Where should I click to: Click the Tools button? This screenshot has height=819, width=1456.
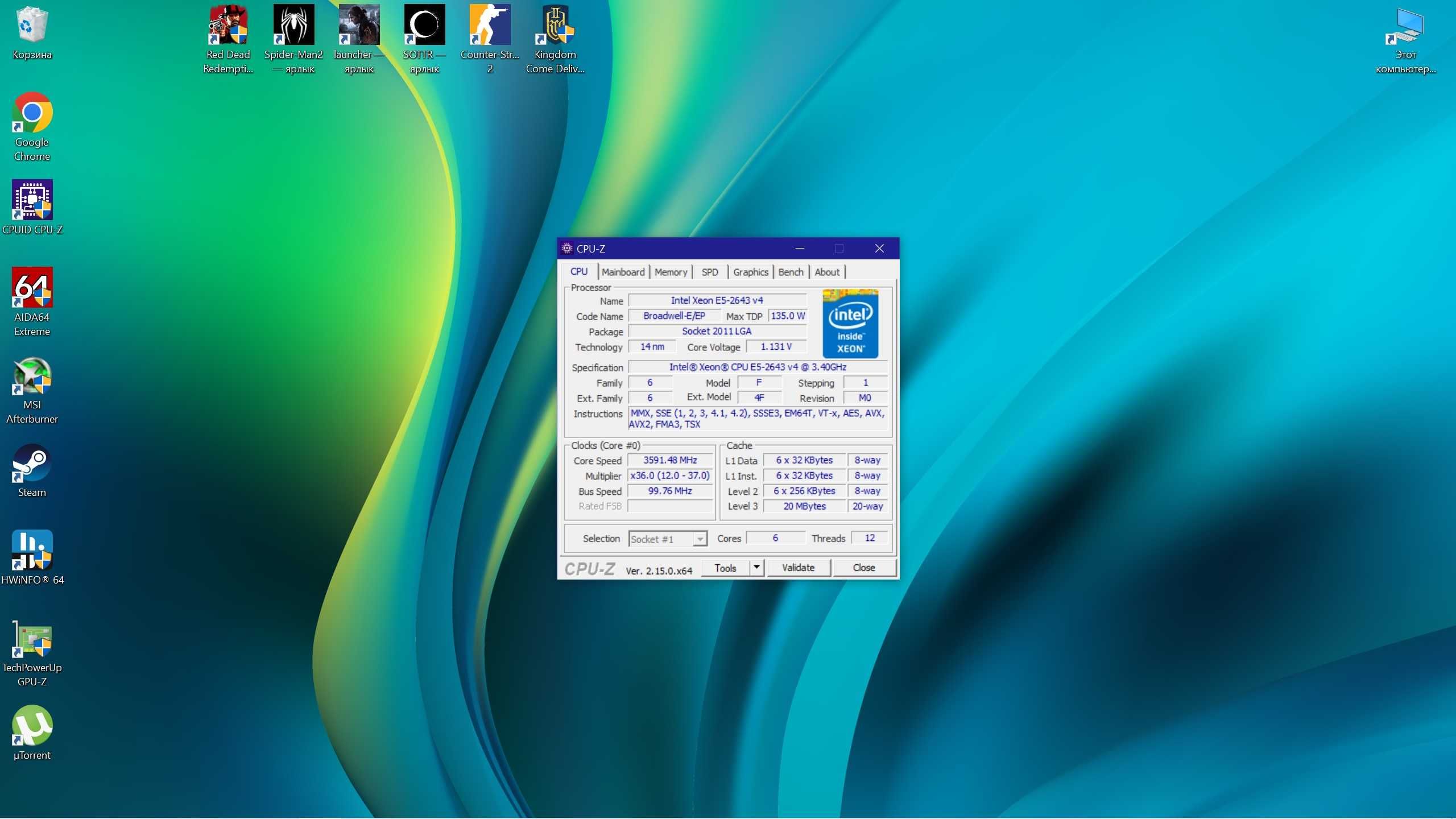pyautogui.click(x=725, y=568)
